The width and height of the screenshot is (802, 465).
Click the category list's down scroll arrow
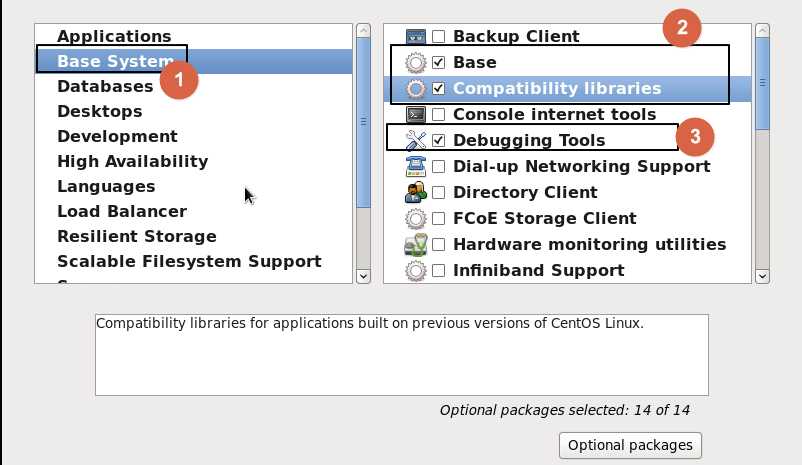363,276
